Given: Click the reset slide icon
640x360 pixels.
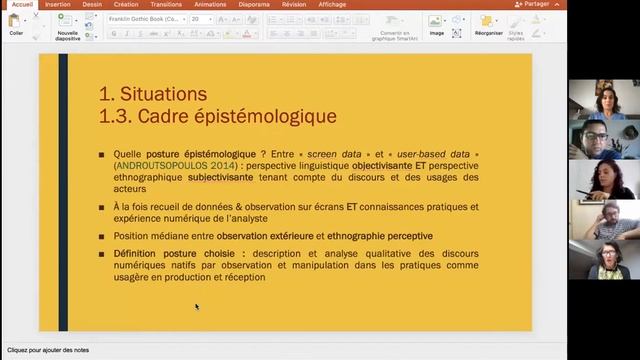Looking at the screenshot, I should click(89, 26).
